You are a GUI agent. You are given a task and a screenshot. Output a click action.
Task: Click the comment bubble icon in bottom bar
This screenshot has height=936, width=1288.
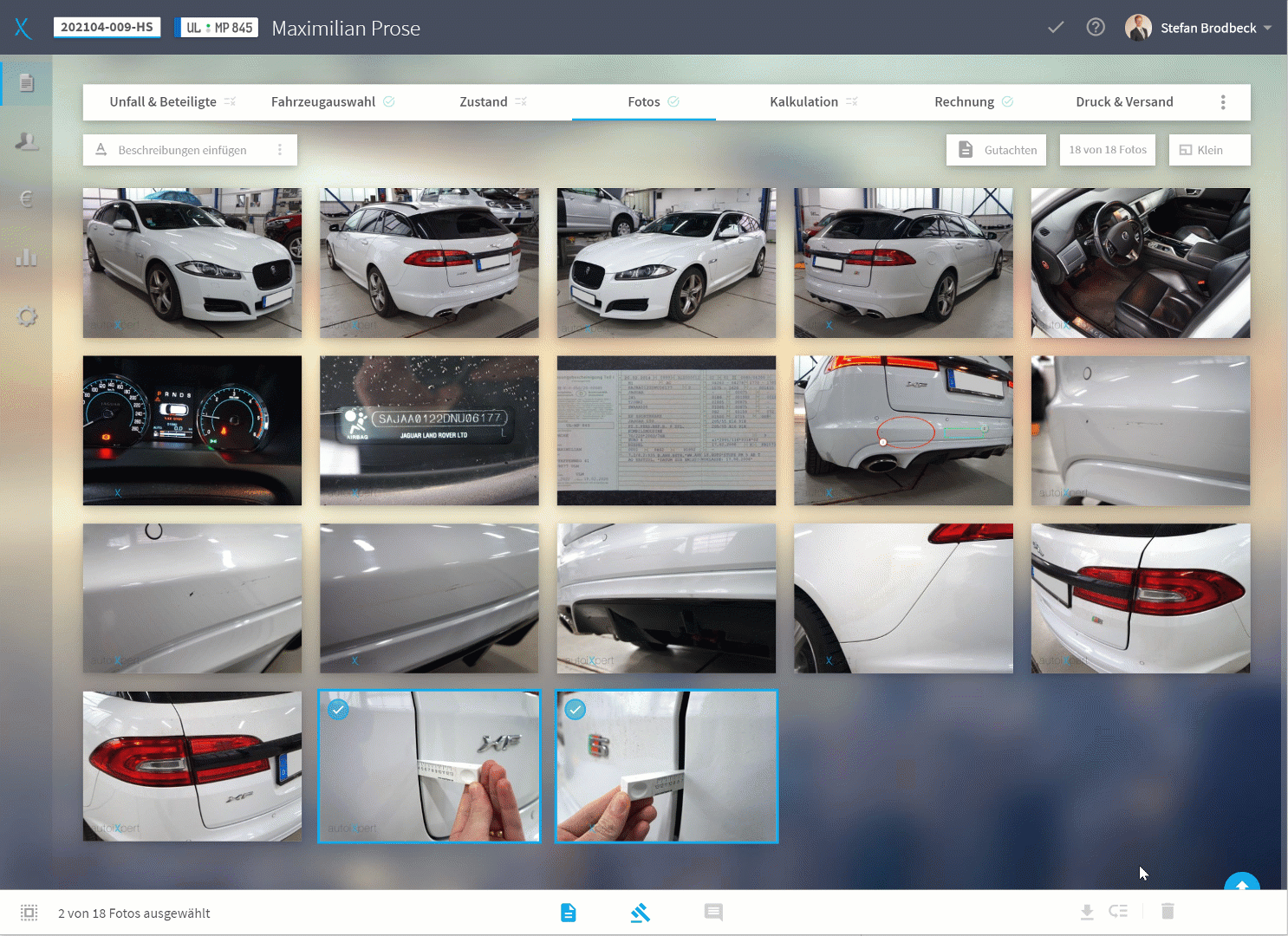point(713,912)
